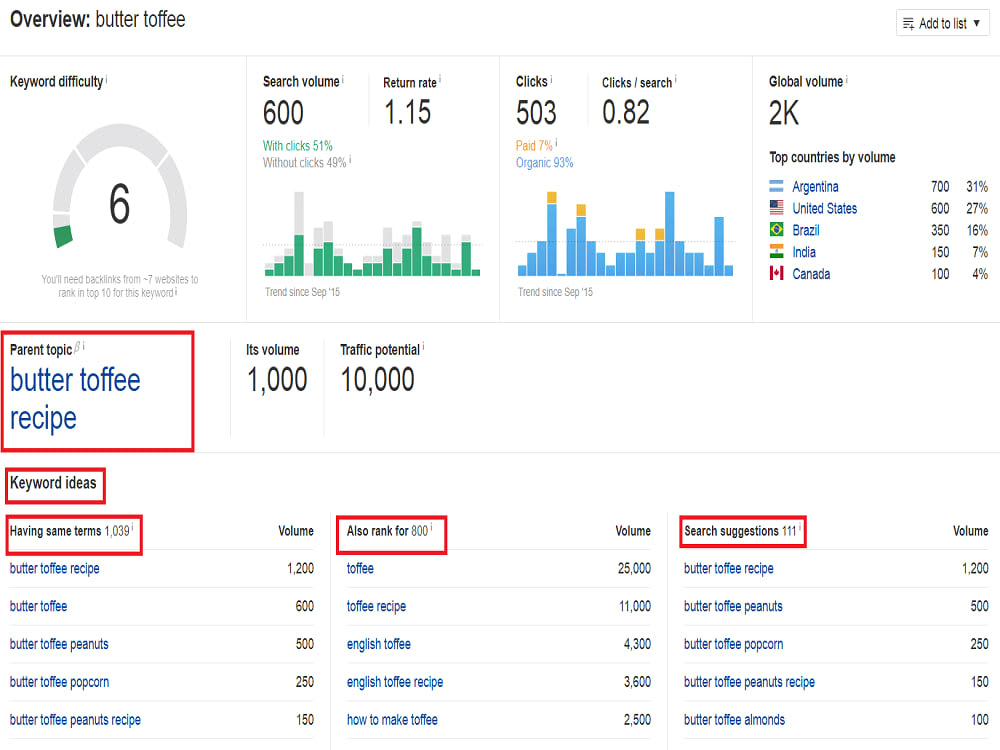Open butter toffee peanuts recipe under Search suggestions

point(749,682)
